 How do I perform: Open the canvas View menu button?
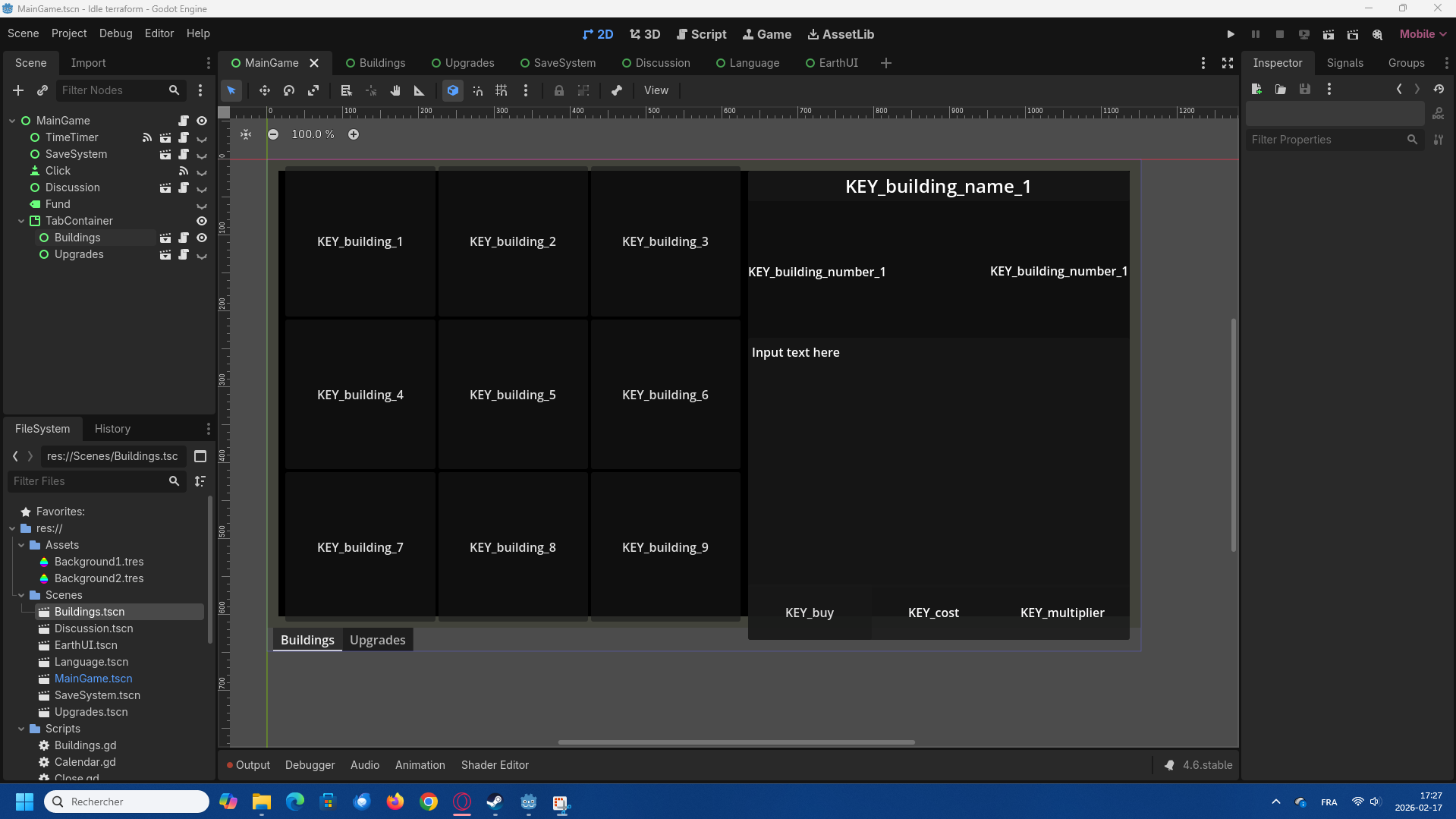656,90
